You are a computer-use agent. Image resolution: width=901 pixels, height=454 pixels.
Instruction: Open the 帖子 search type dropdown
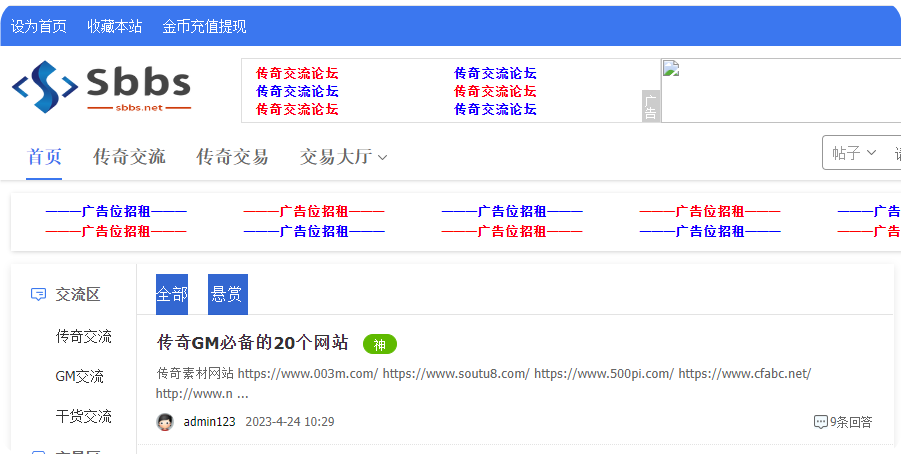pyautogui.click(x=853, y=153)
